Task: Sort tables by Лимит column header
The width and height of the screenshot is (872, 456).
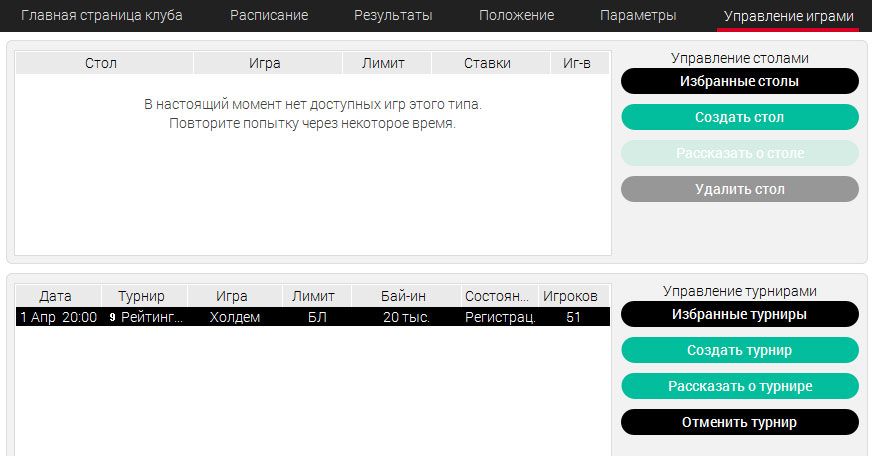Action: point(387,63)
